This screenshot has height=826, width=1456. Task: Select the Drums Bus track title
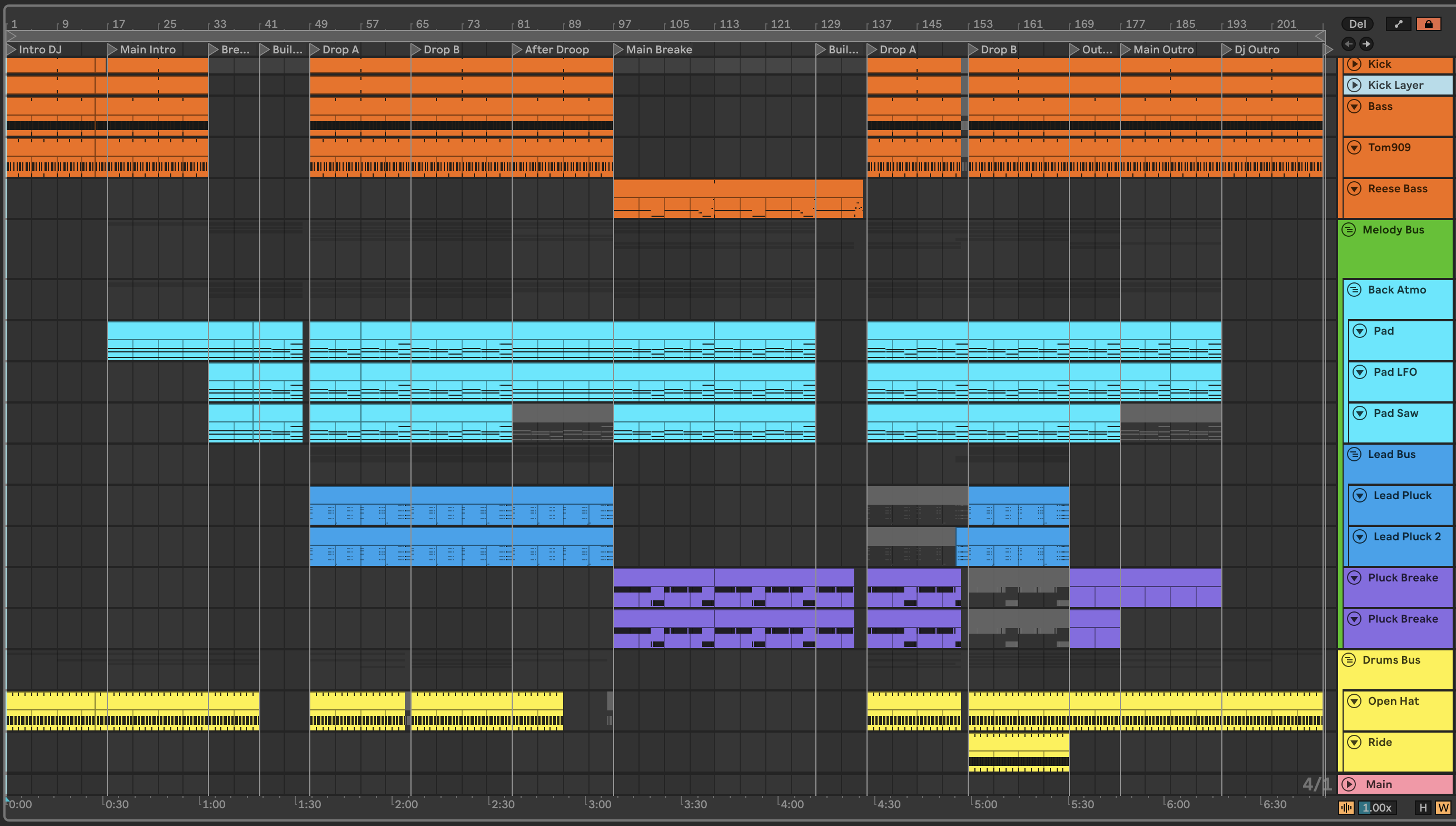(1391, 660)
